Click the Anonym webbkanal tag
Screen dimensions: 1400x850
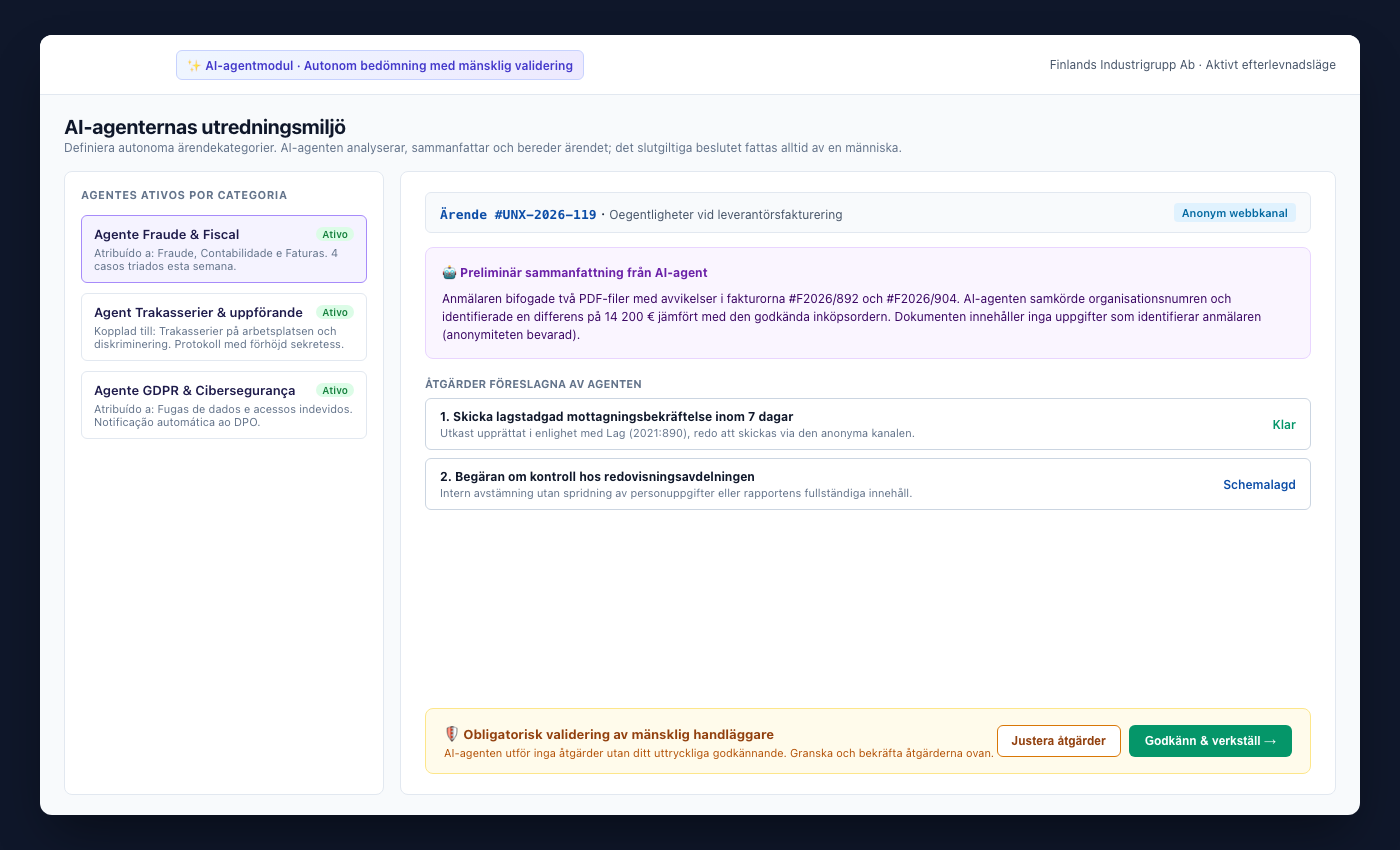pyautogui.click(x=1234, y=213)
